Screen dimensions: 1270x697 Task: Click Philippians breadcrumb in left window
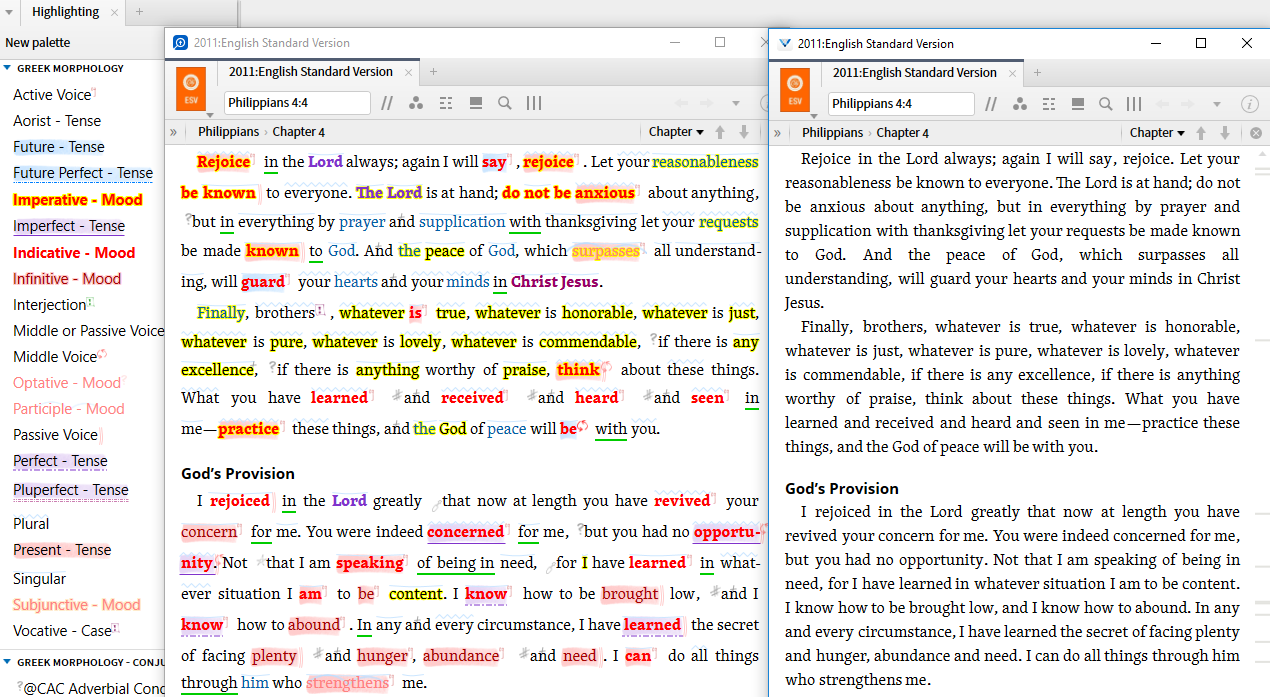228,132
